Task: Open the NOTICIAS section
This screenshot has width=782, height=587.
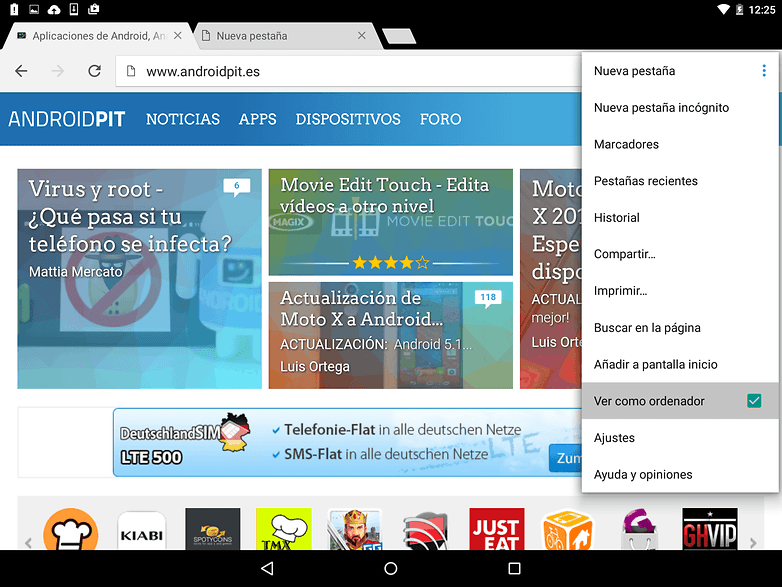Action: click(x=183, y=119)
